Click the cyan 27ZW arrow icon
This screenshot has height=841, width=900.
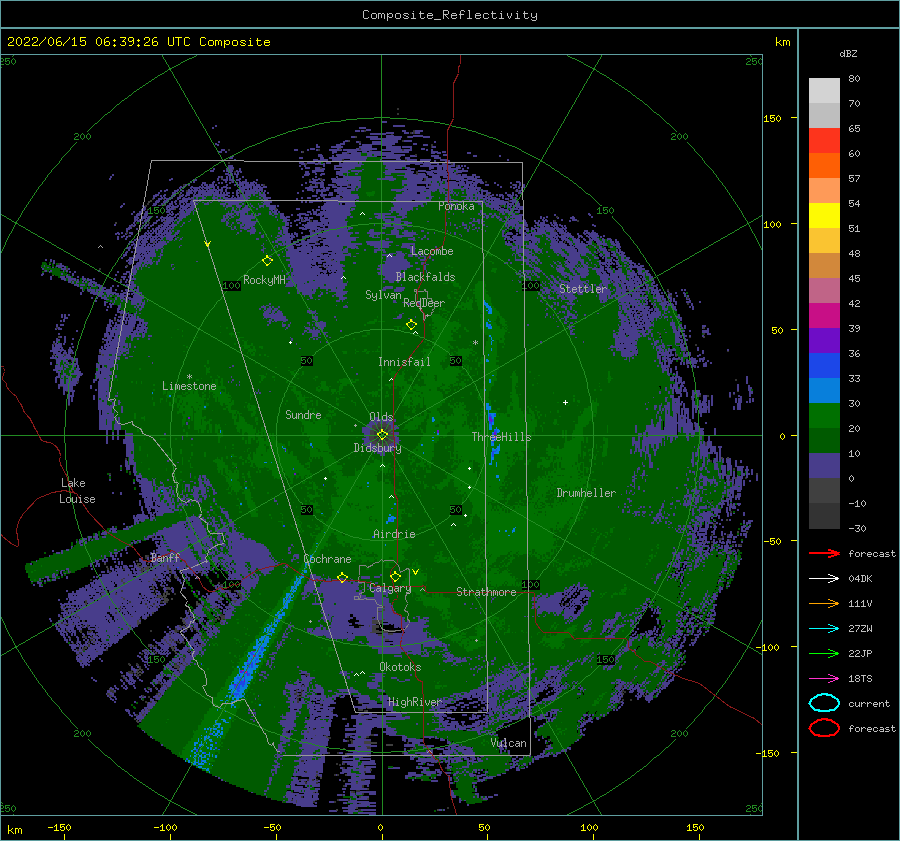[x=824, y=629]
